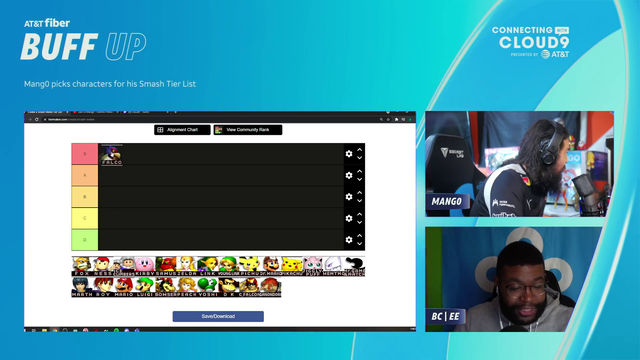640x360 pixels.
Task: Move D tier row up with arrow
Action: pos(360,236)
